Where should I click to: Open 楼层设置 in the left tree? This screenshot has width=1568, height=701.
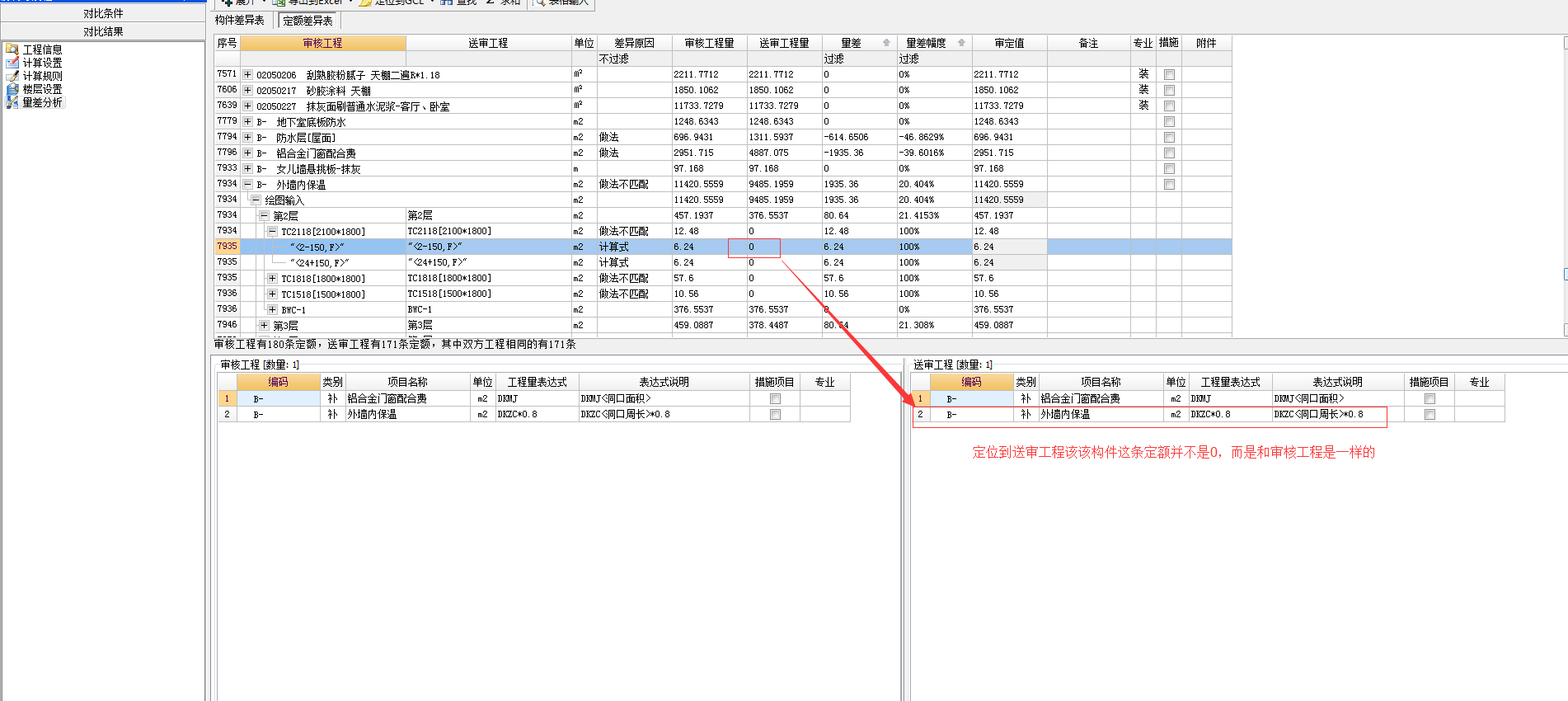point(42,89)
